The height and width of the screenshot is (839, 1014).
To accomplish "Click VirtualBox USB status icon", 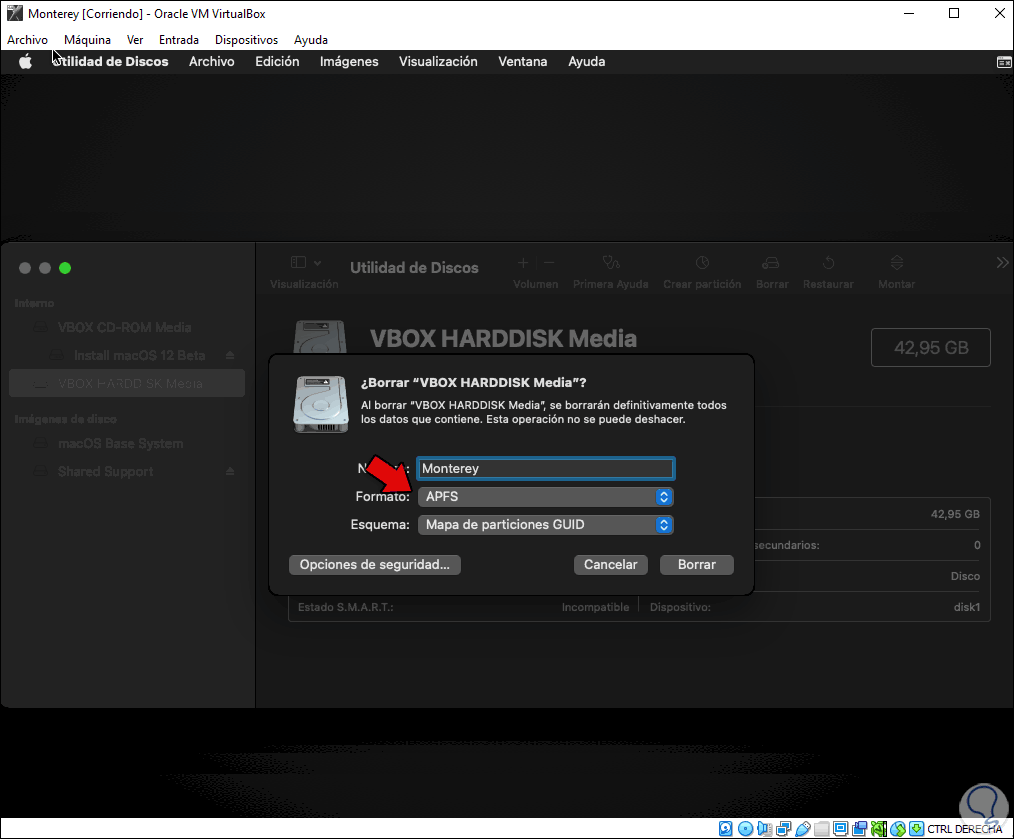I will tap(803, 829).
